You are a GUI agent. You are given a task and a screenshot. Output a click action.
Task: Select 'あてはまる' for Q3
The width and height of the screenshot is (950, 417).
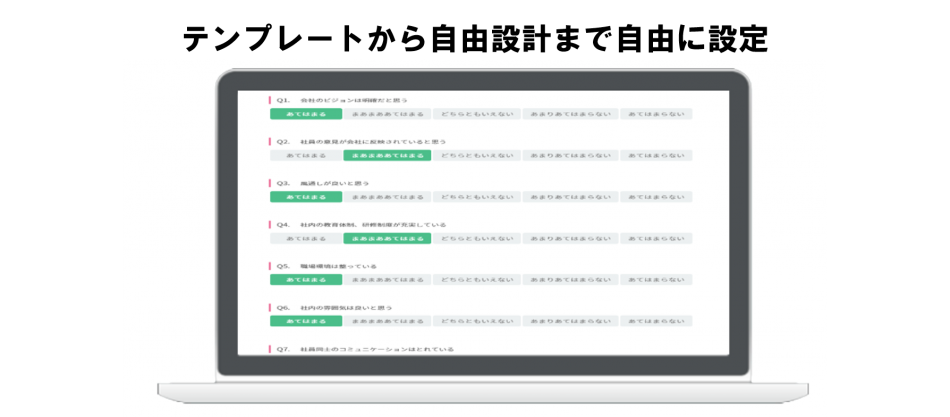305,197
